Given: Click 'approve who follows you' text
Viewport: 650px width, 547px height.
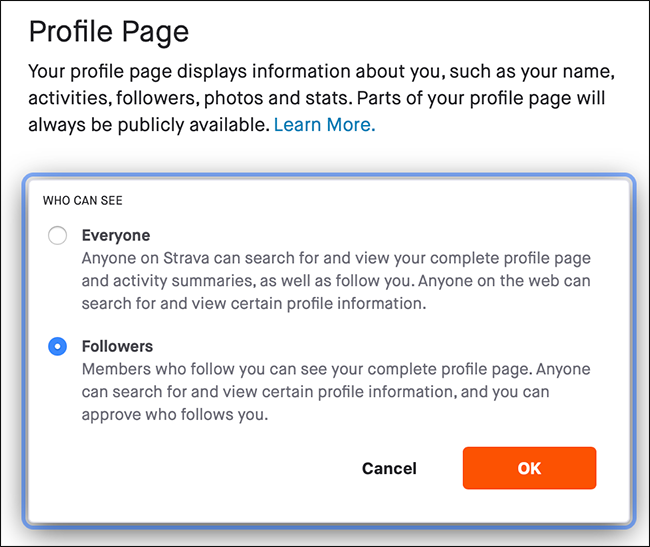Looking at the screenshot, I should [174, 415].
